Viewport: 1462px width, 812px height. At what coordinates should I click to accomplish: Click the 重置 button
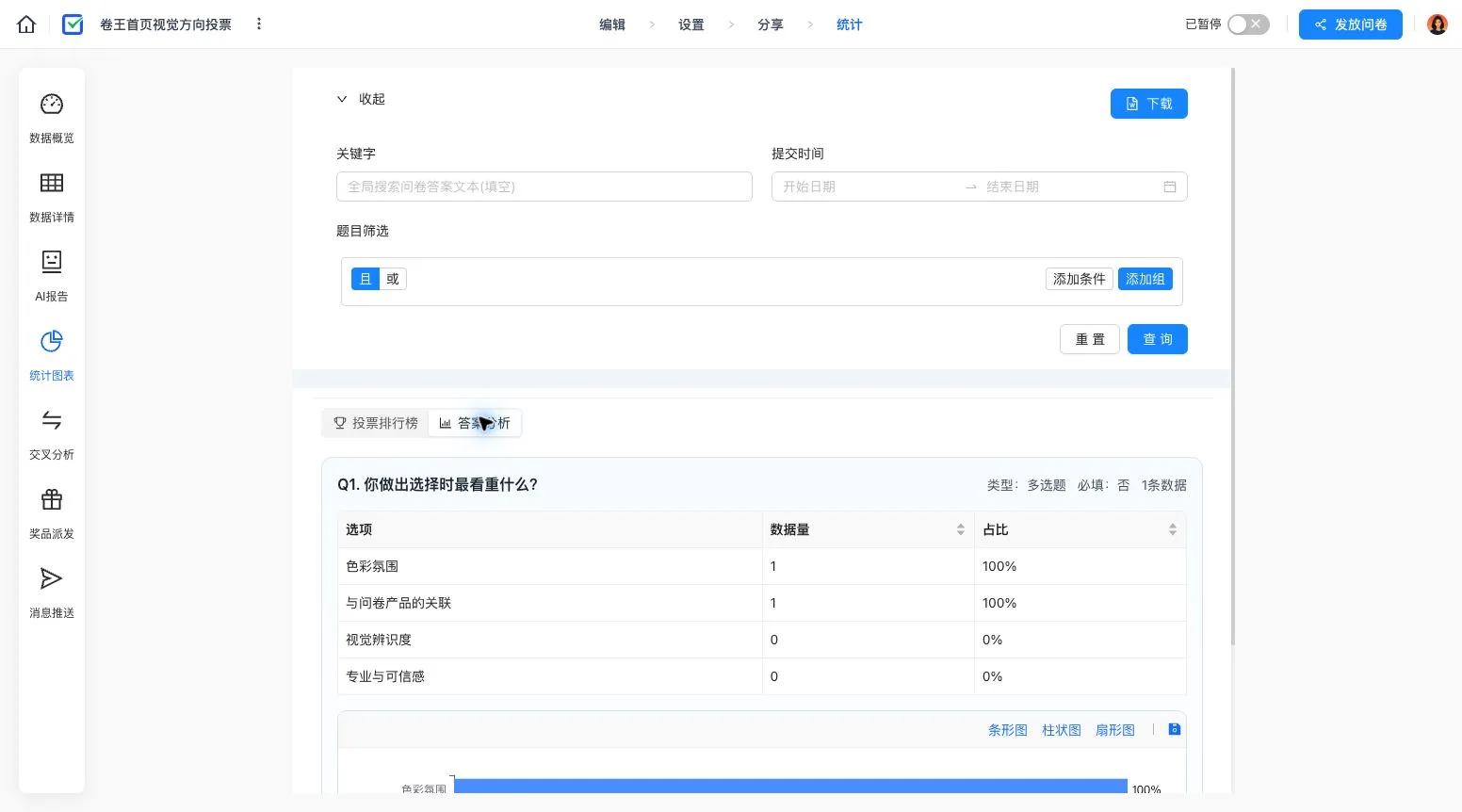click(1090, 339)
